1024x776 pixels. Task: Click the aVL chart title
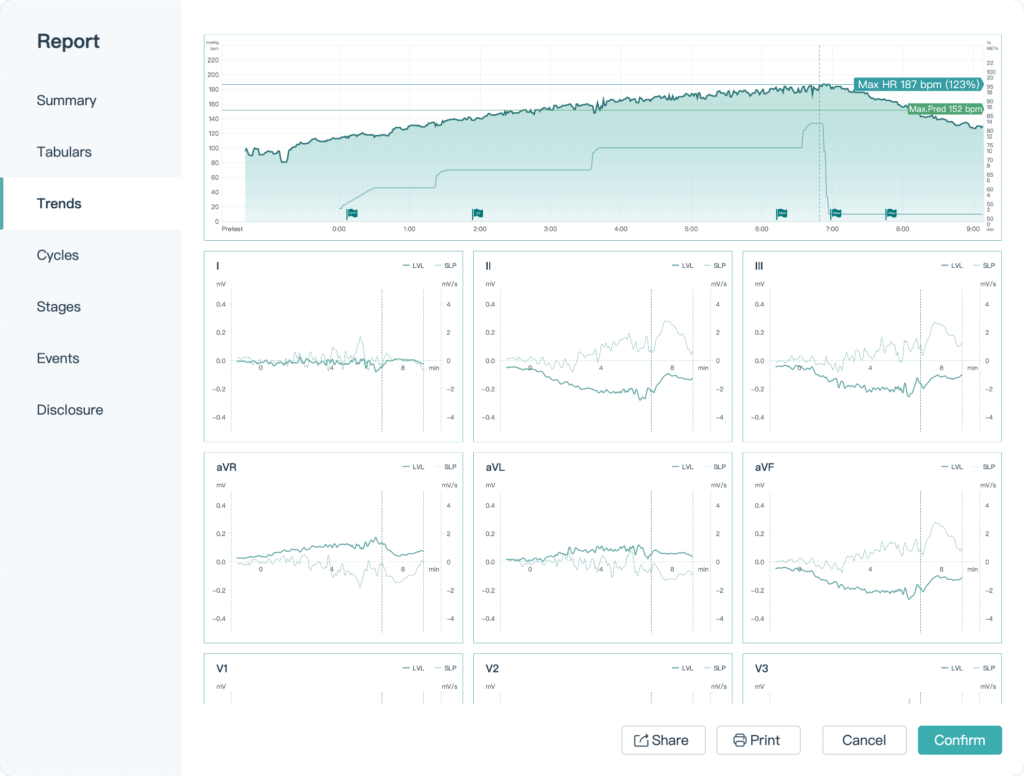click(x=495, y=468)
